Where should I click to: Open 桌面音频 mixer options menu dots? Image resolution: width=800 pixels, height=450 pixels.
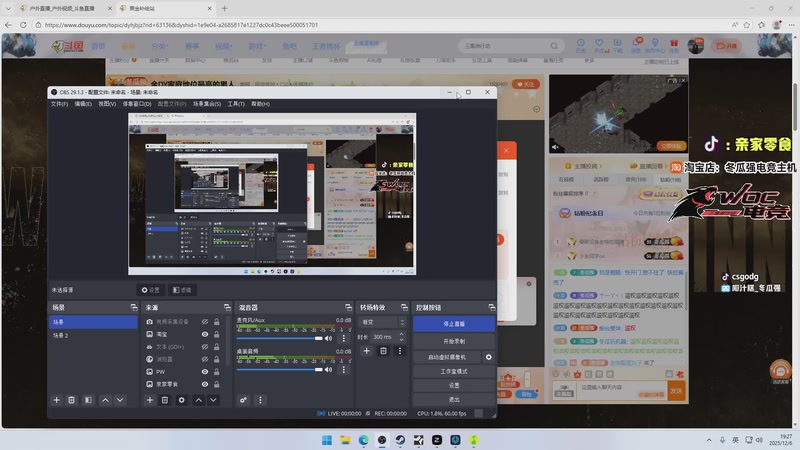[x=343, y=369]
